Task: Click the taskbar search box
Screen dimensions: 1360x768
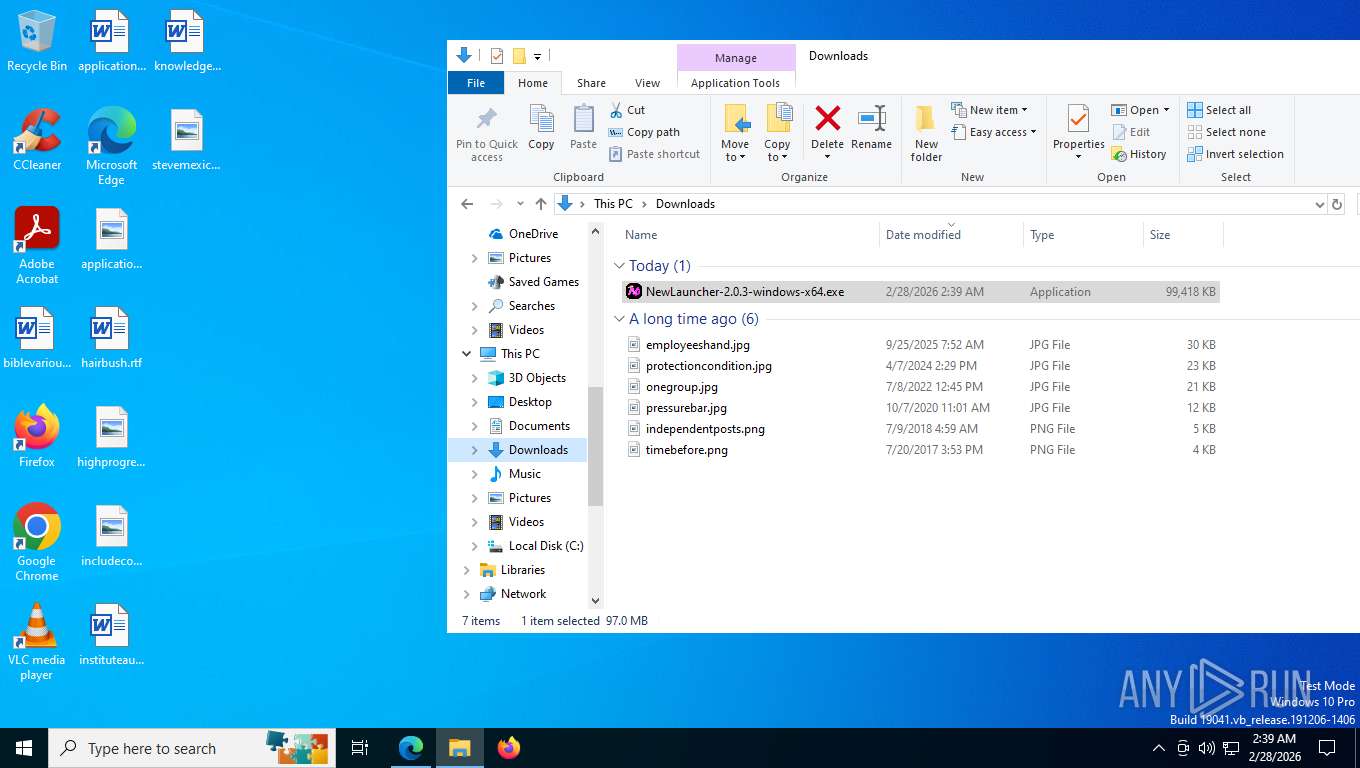Action: click(x=192, y=748)
